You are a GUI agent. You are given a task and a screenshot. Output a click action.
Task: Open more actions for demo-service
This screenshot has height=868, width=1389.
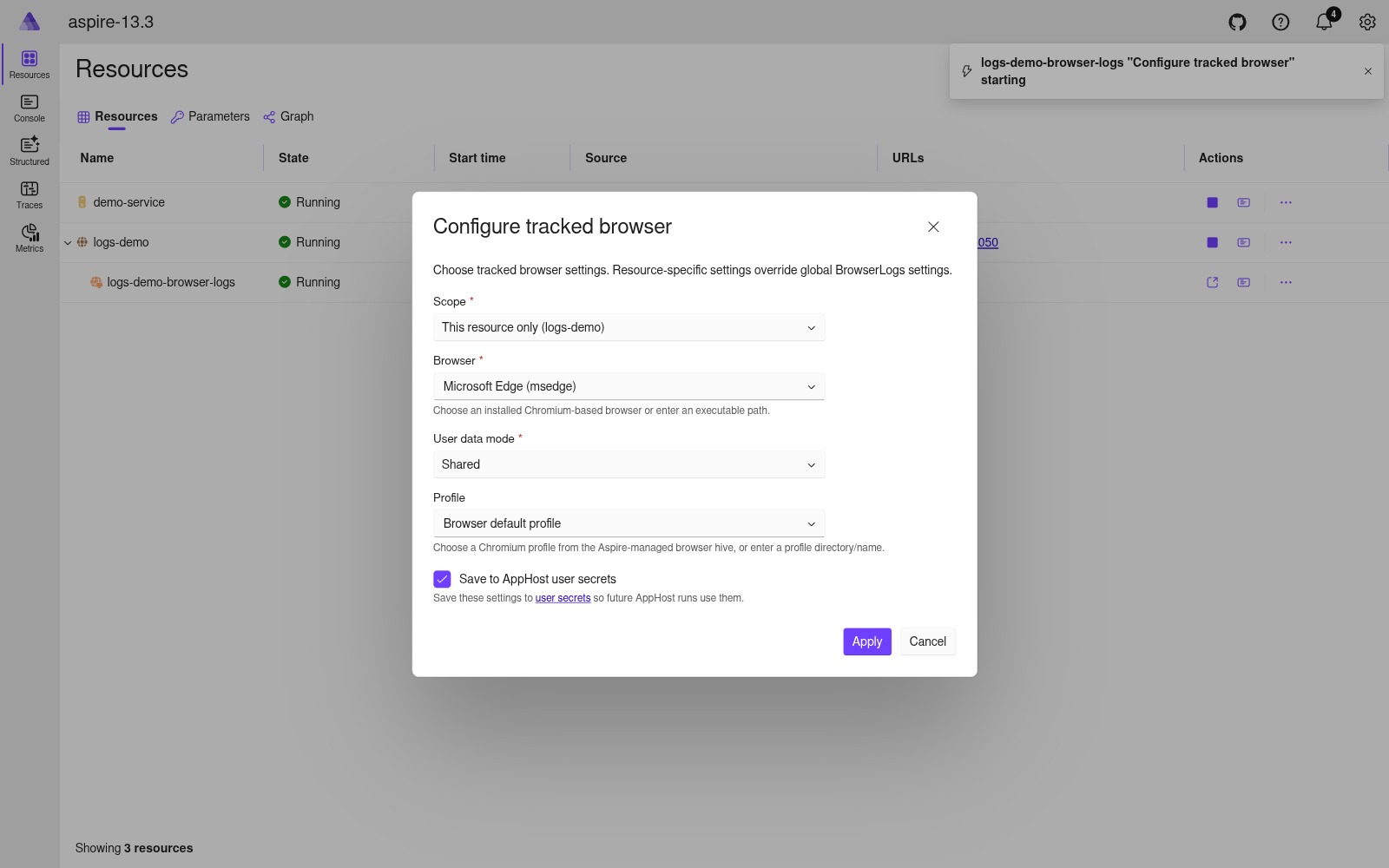click(1286, 202)
